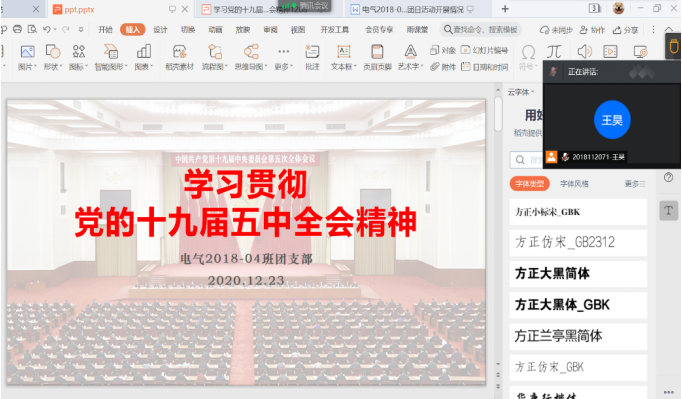Insert 日期和时间 date and time
682x399 pixels.
[485, 67]
